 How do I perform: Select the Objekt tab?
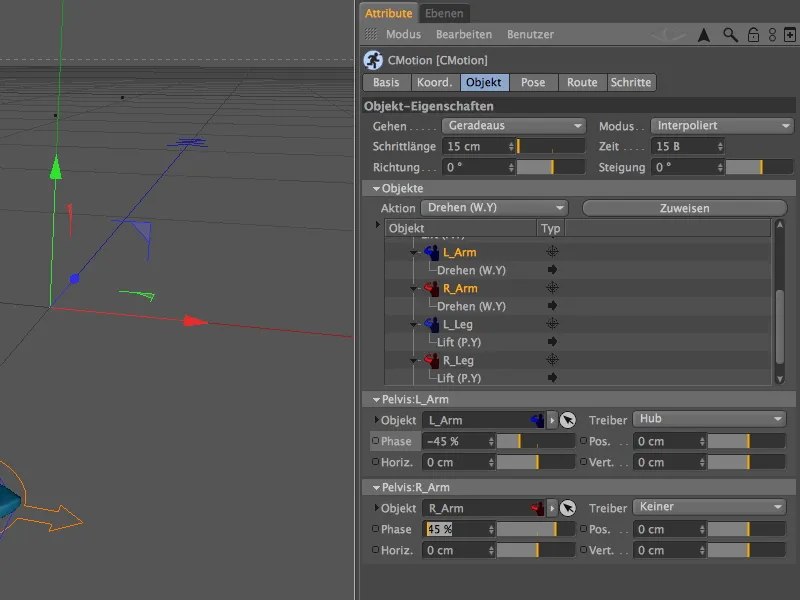click(x=484, y=82)
